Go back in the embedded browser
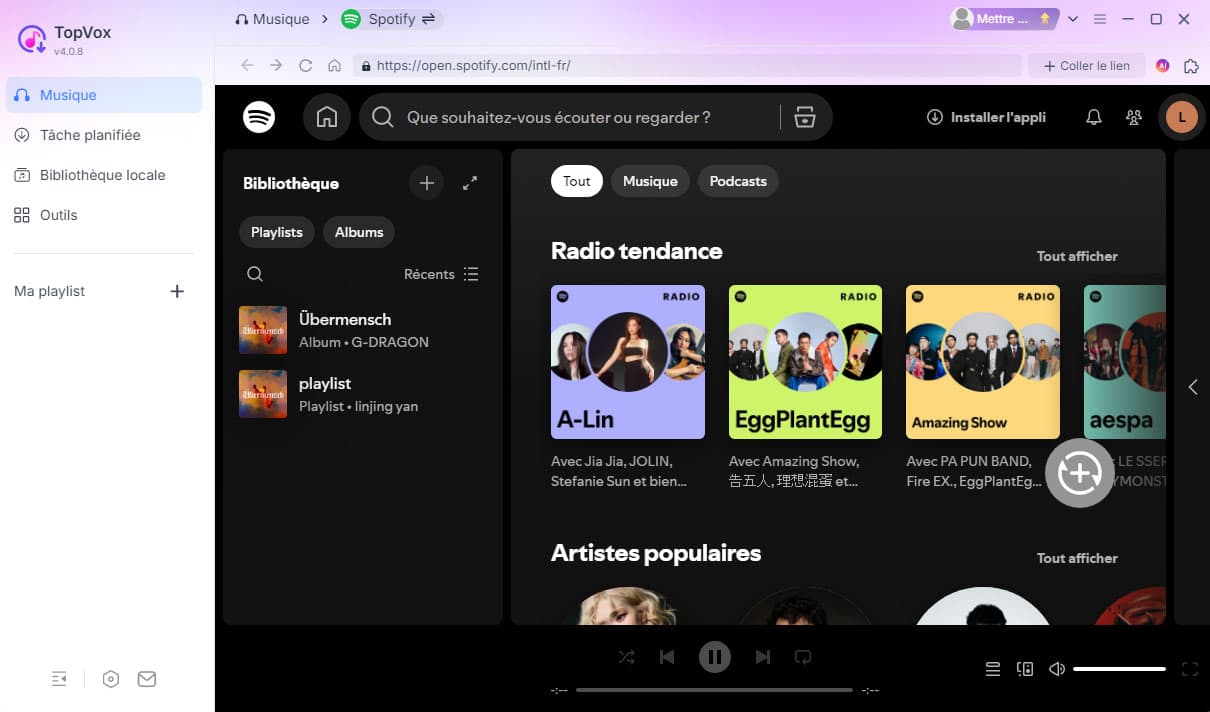This screenshot has width=1210, height=712. 247,66
